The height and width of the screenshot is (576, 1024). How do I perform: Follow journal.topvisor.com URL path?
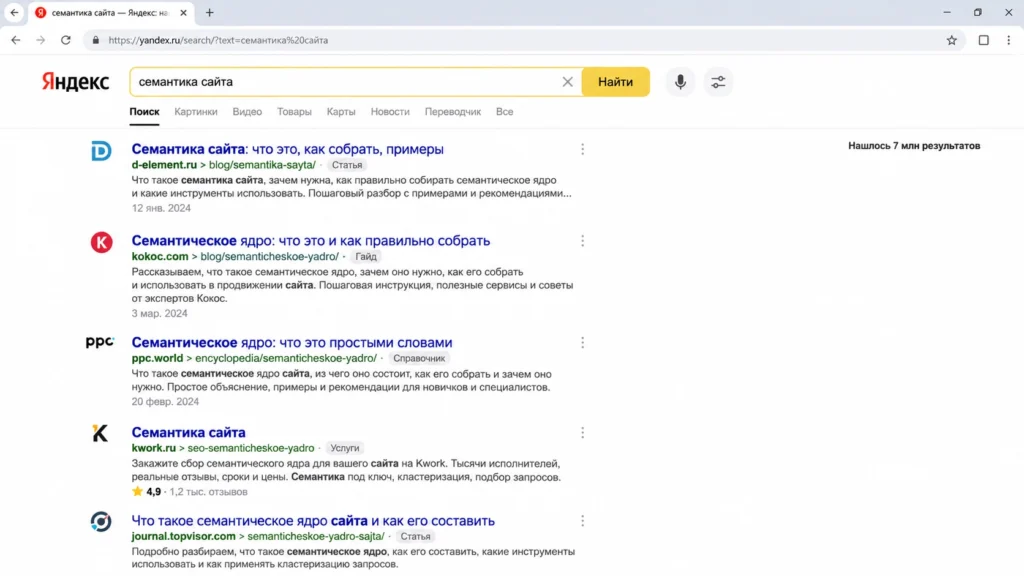tap(258, 536)
